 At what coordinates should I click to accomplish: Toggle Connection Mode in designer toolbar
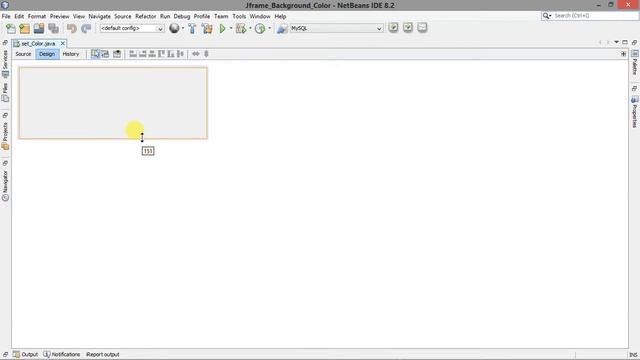pos(105,54)
